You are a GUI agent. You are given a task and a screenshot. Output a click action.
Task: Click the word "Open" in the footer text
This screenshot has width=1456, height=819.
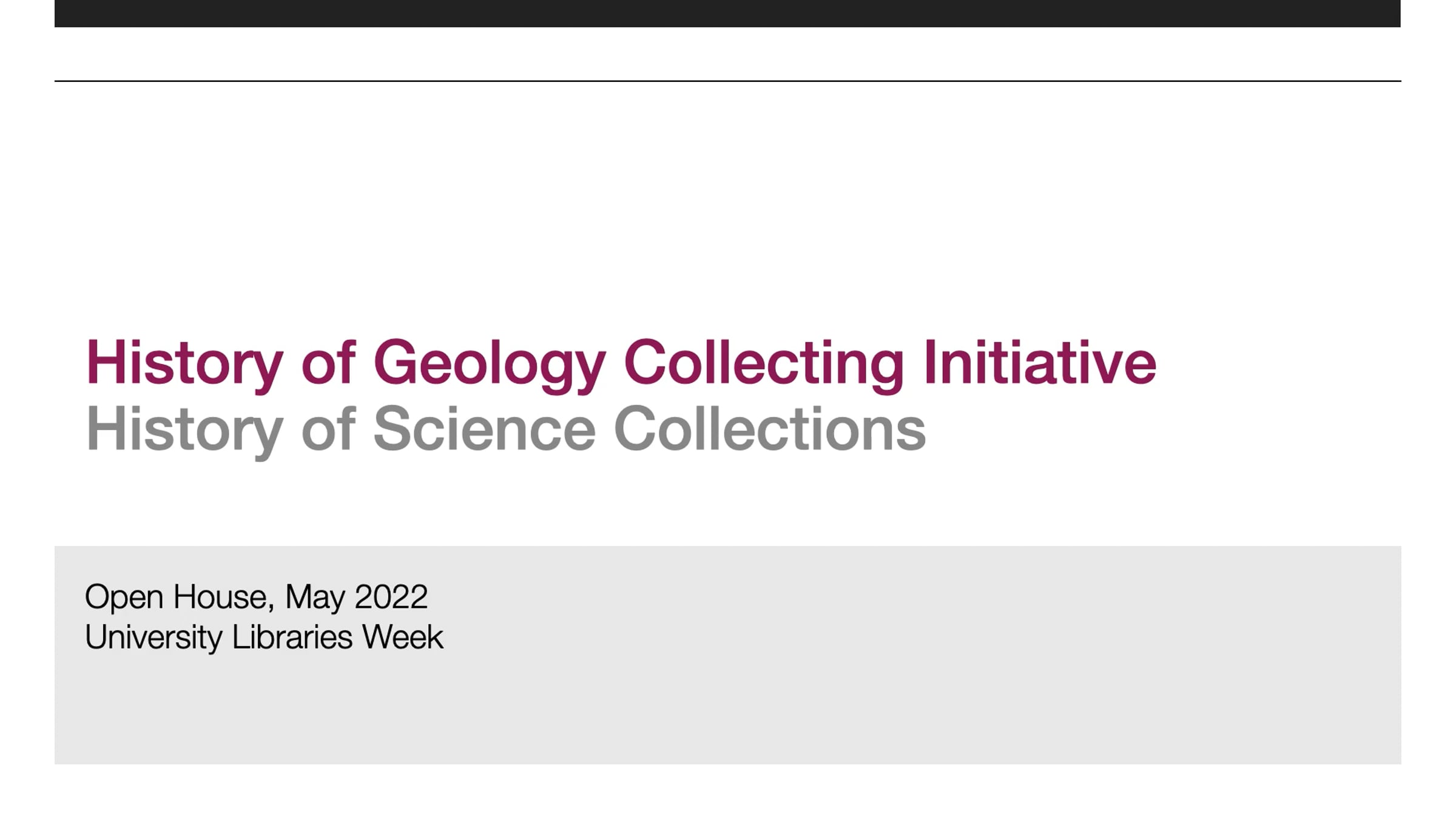[124, 597]
